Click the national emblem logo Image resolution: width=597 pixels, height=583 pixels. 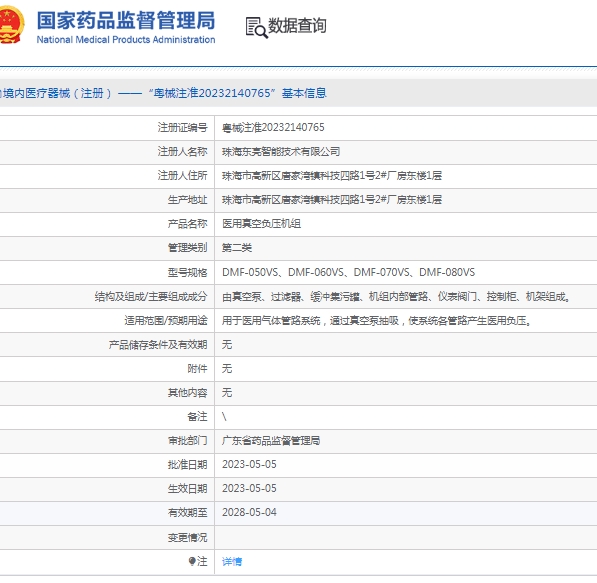[11, 25]
